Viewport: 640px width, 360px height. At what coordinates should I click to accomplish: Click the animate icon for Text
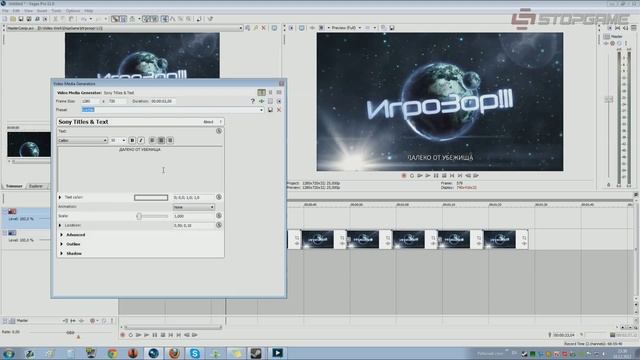(x=219, y=131)
